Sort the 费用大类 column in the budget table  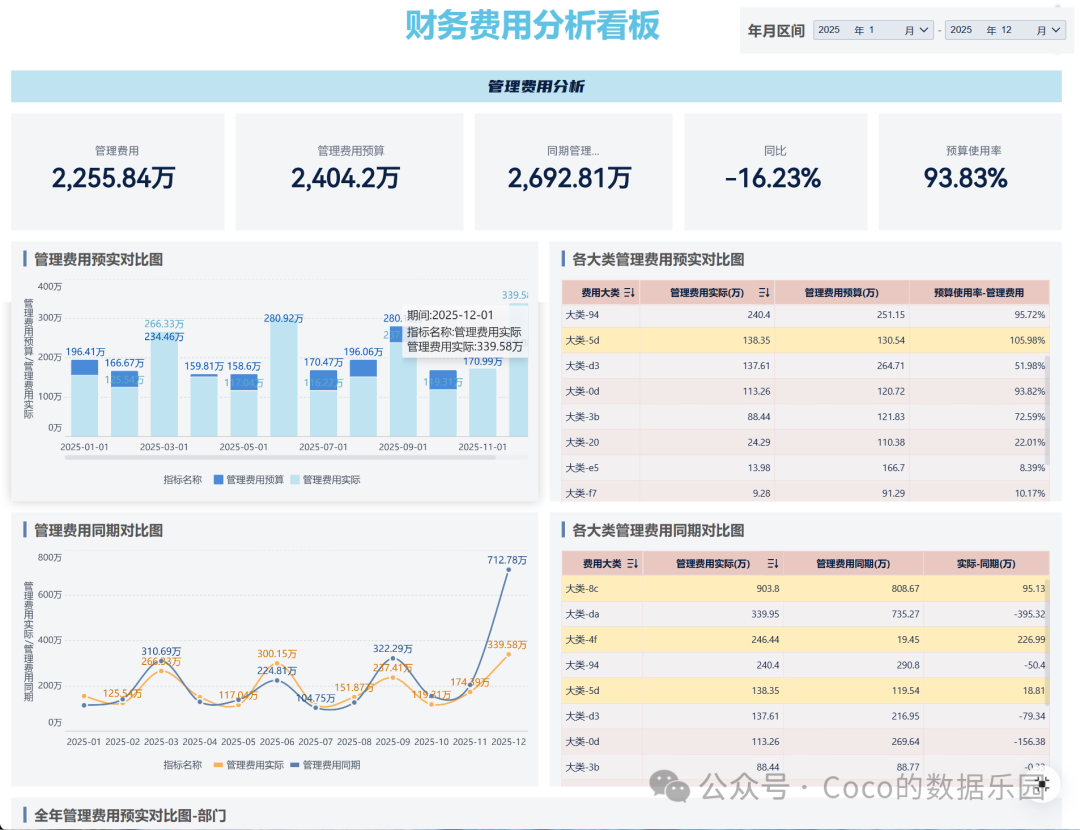click(629, 293)
